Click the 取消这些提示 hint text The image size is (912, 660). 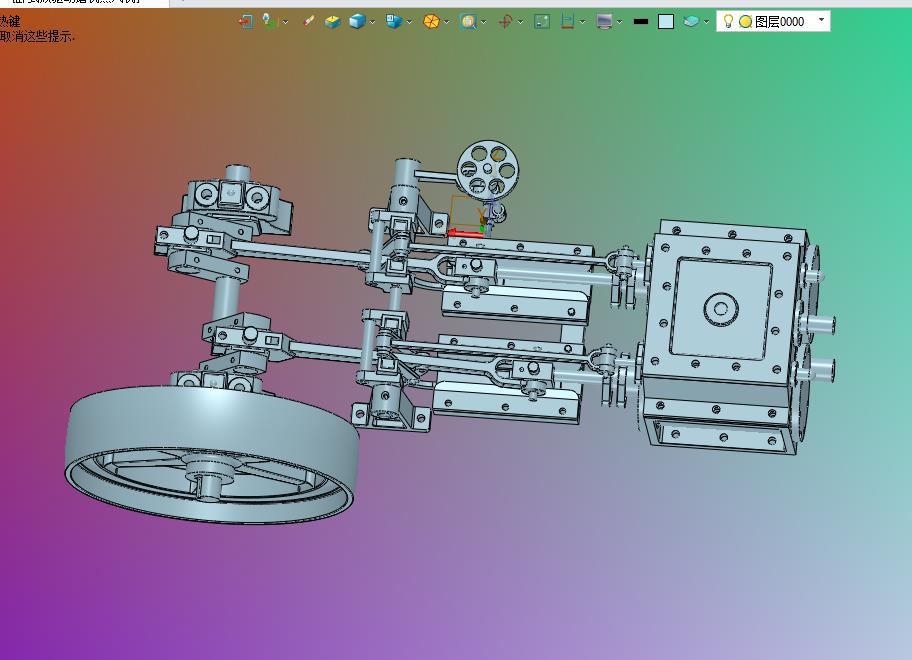tap(37, 36)
